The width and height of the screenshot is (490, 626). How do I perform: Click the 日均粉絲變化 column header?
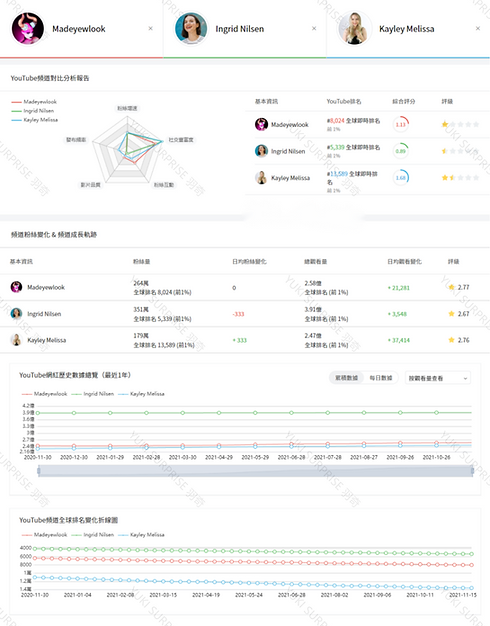click(x=249, y=261)
